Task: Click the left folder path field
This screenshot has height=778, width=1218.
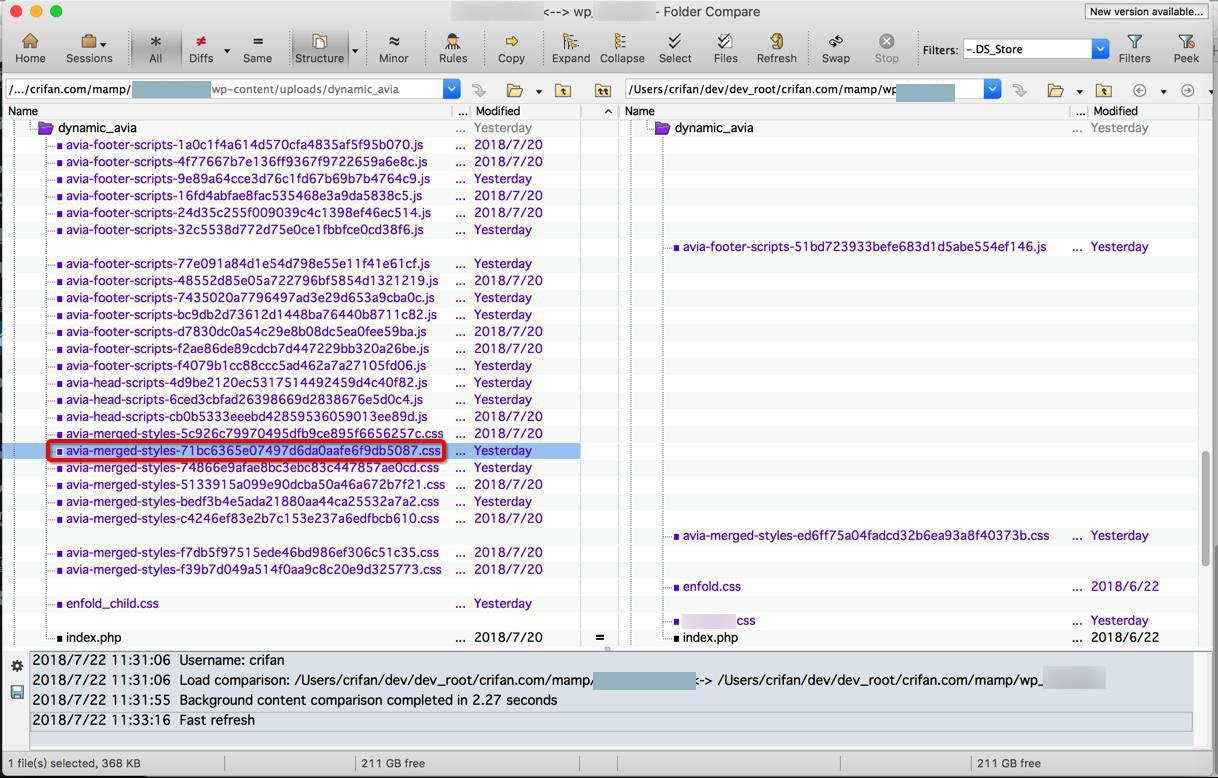Action: click(x=224, y=89)
